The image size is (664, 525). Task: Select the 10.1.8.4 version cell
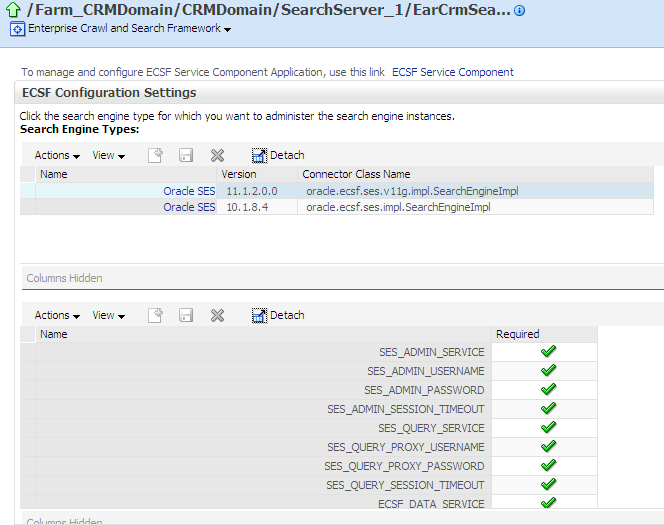pyautogui.click(x=257, y=207)
